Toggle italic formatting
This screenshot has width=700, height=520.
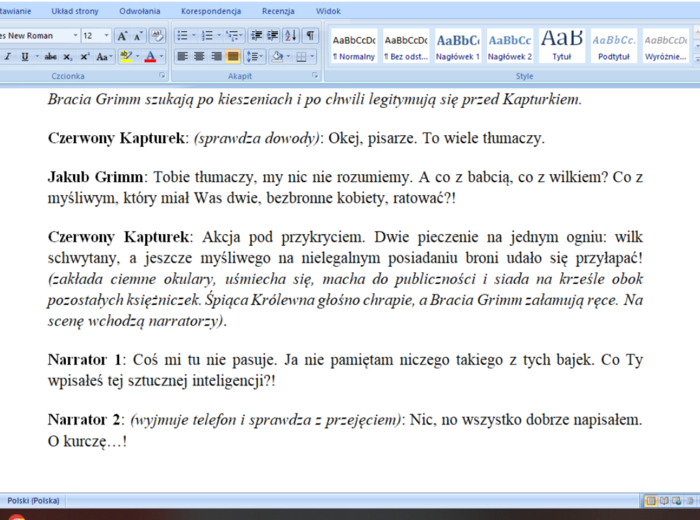coord(7,57)
